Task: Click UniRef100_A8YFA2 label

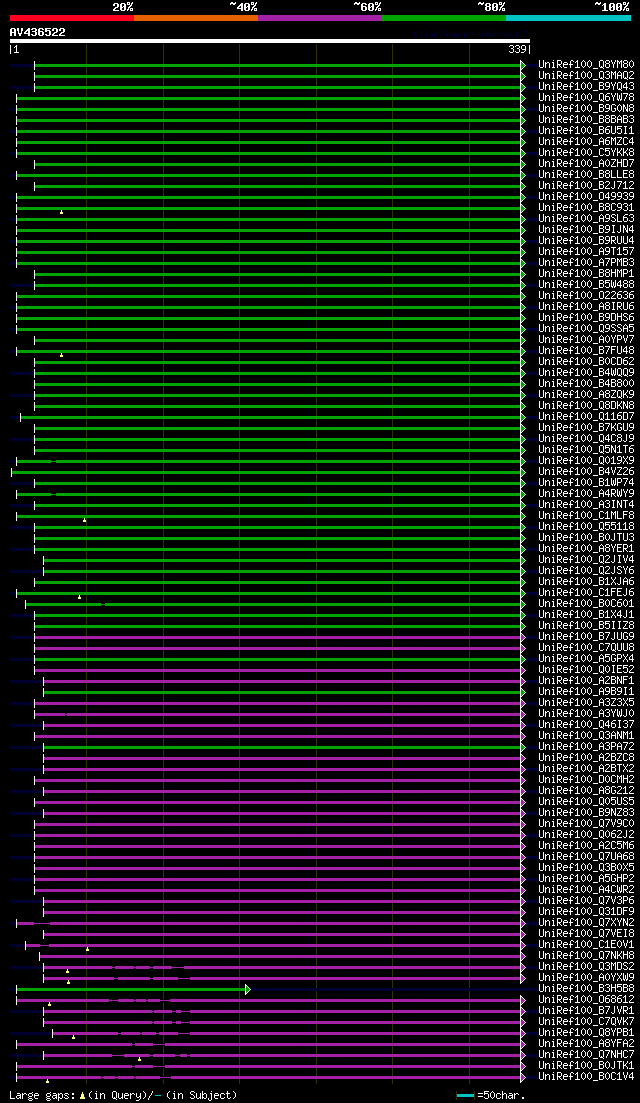Action: [x=586, y=1044]
